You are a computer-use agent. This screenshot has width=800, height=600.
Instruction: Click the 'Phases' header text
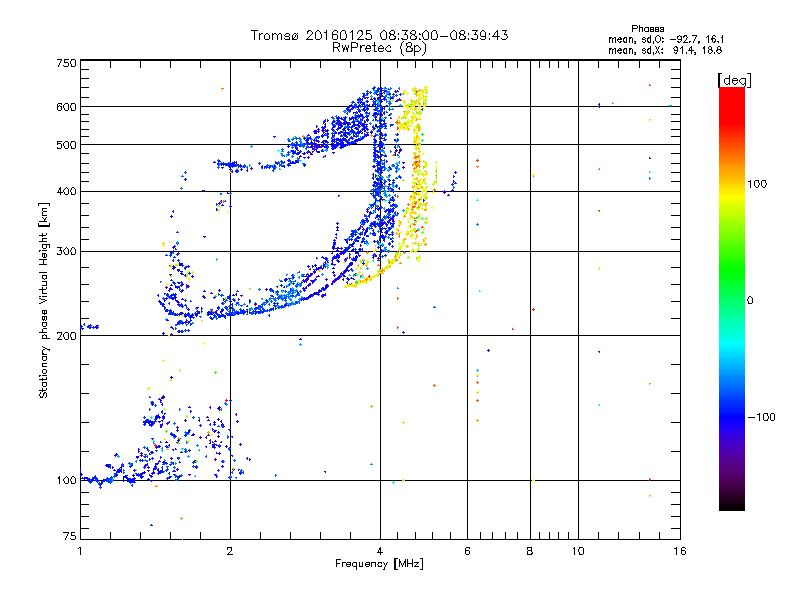pyautogui.click(x=647, y=29)
